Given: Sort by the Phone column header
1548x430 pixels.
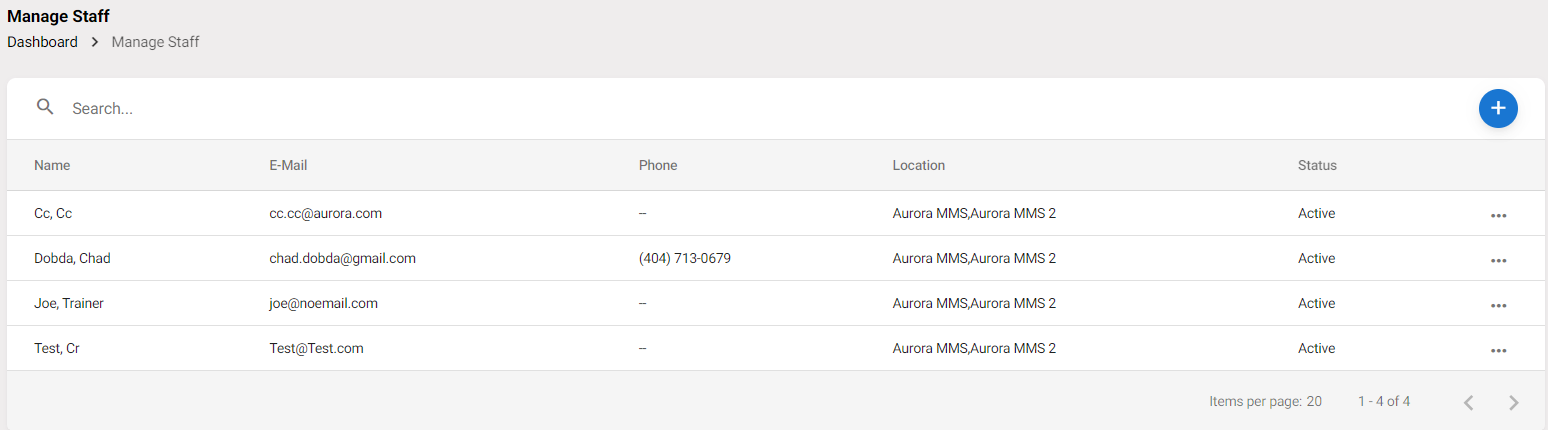Looking at the screenshot, I should click(x=658, y=165).
